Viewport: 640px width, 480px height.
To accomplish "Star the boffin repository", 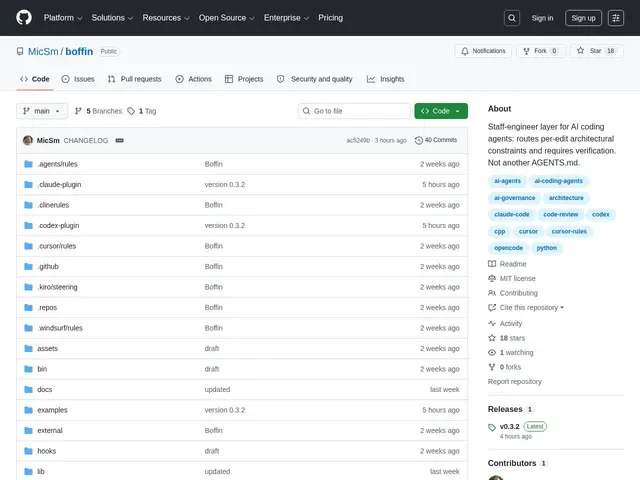I will (597, 51).
